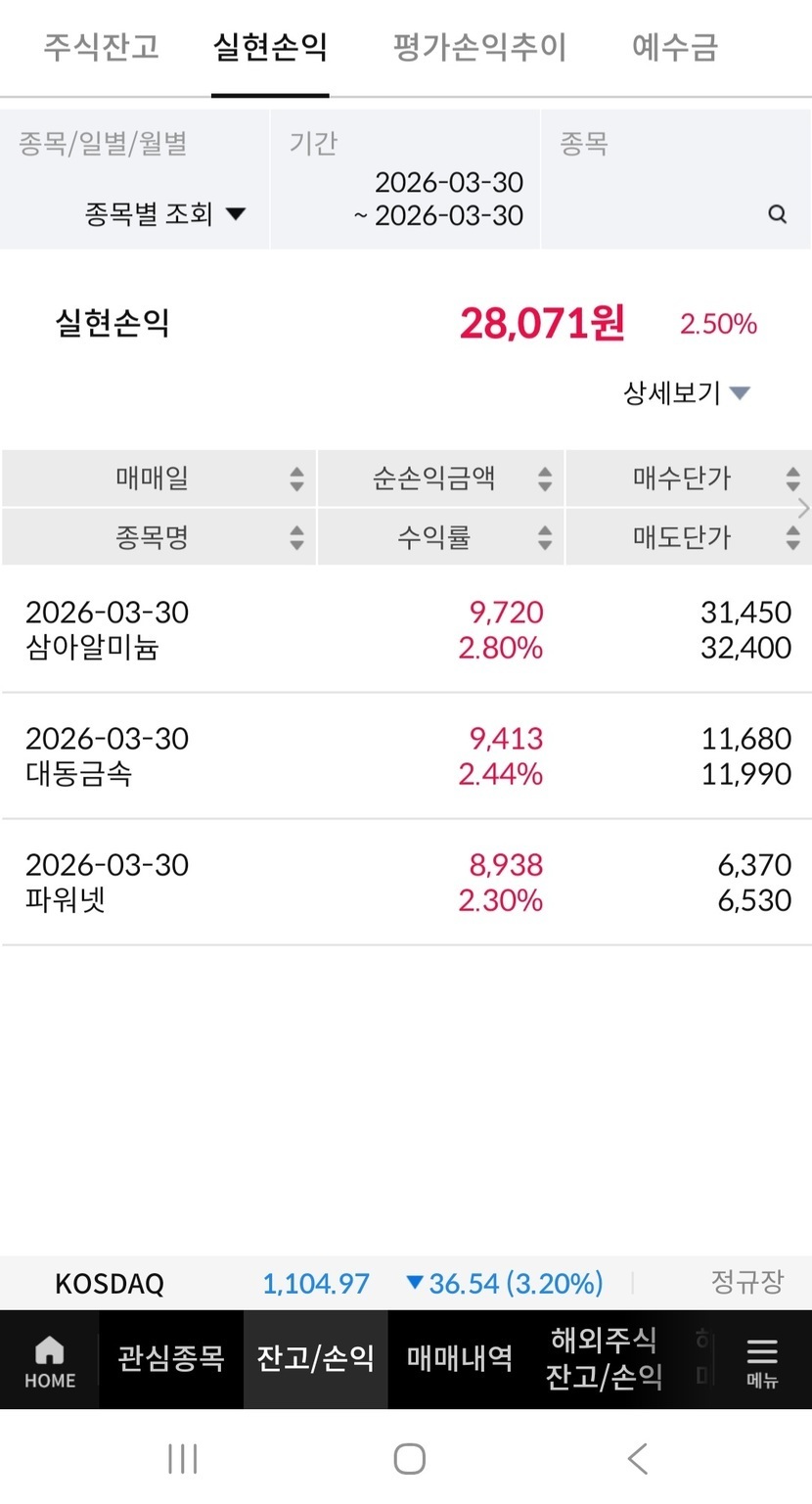This screenshot has height=1504, width=812.
Task: Open 관심종목 in bottom navigation
Action: (x=171, y=1359)
